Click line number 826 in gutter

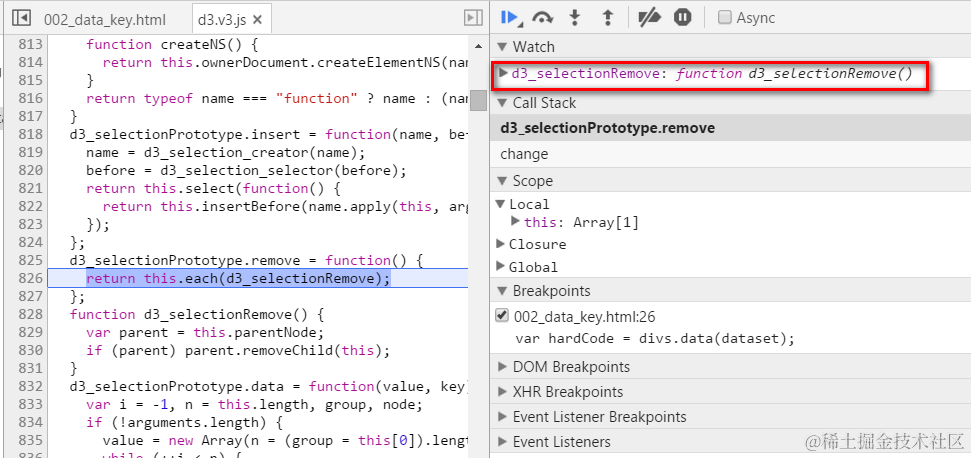(x=30, y=278)
